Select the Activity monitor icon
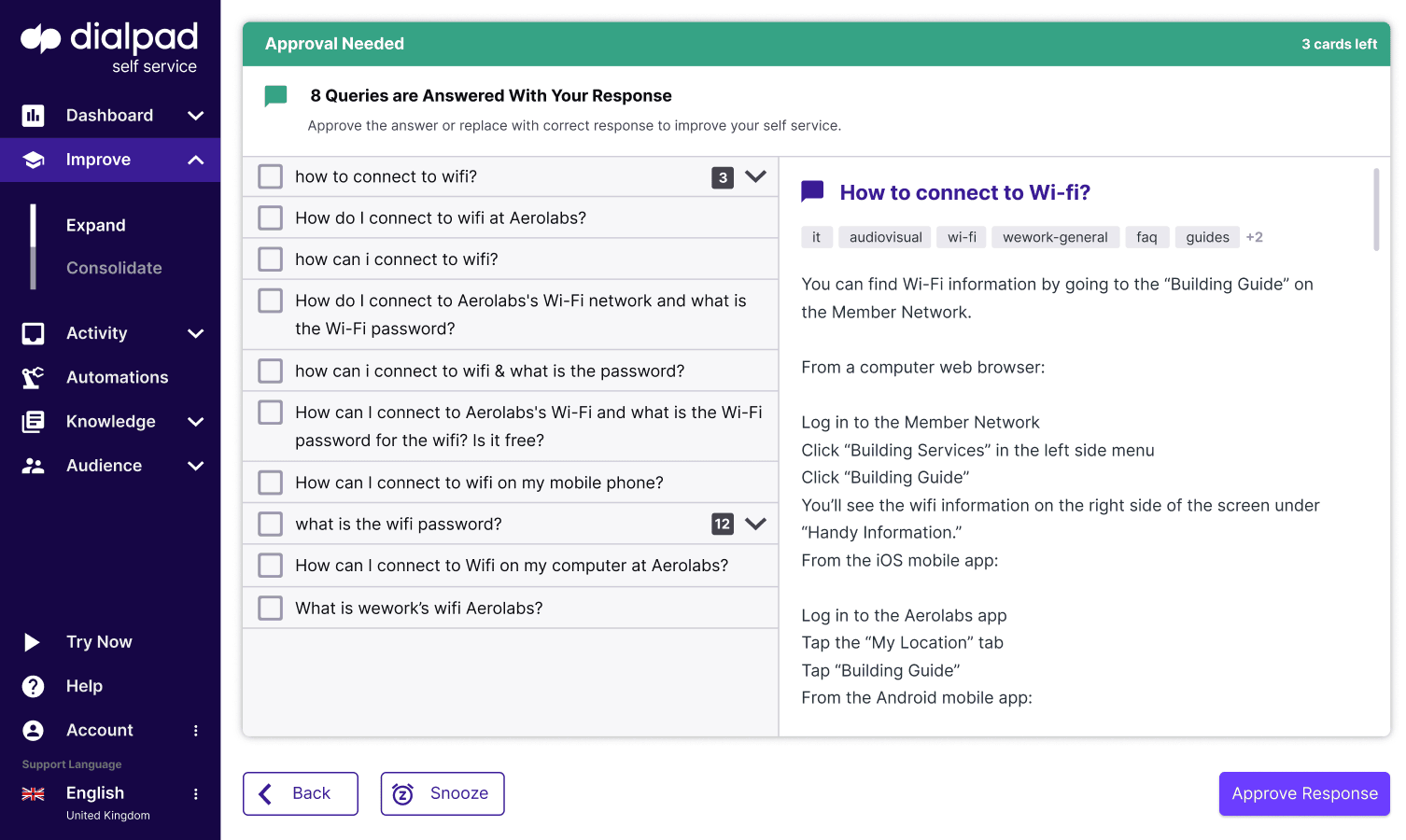 (33, 333)
